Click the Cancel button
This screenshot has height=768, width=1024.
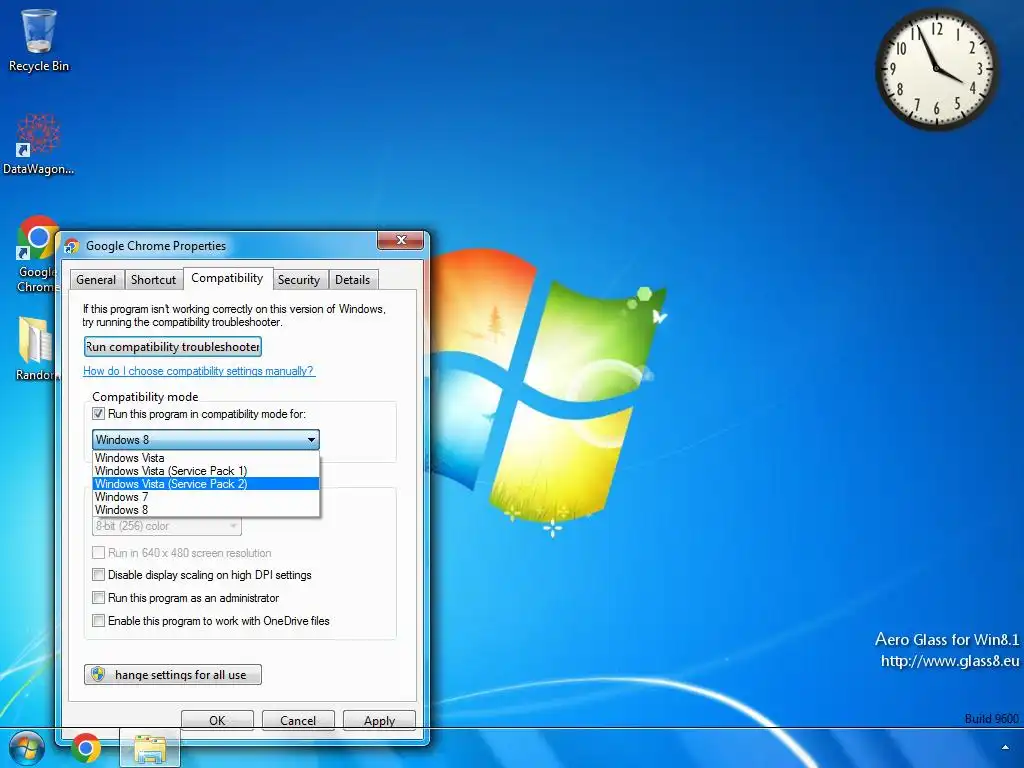point(298,720)
